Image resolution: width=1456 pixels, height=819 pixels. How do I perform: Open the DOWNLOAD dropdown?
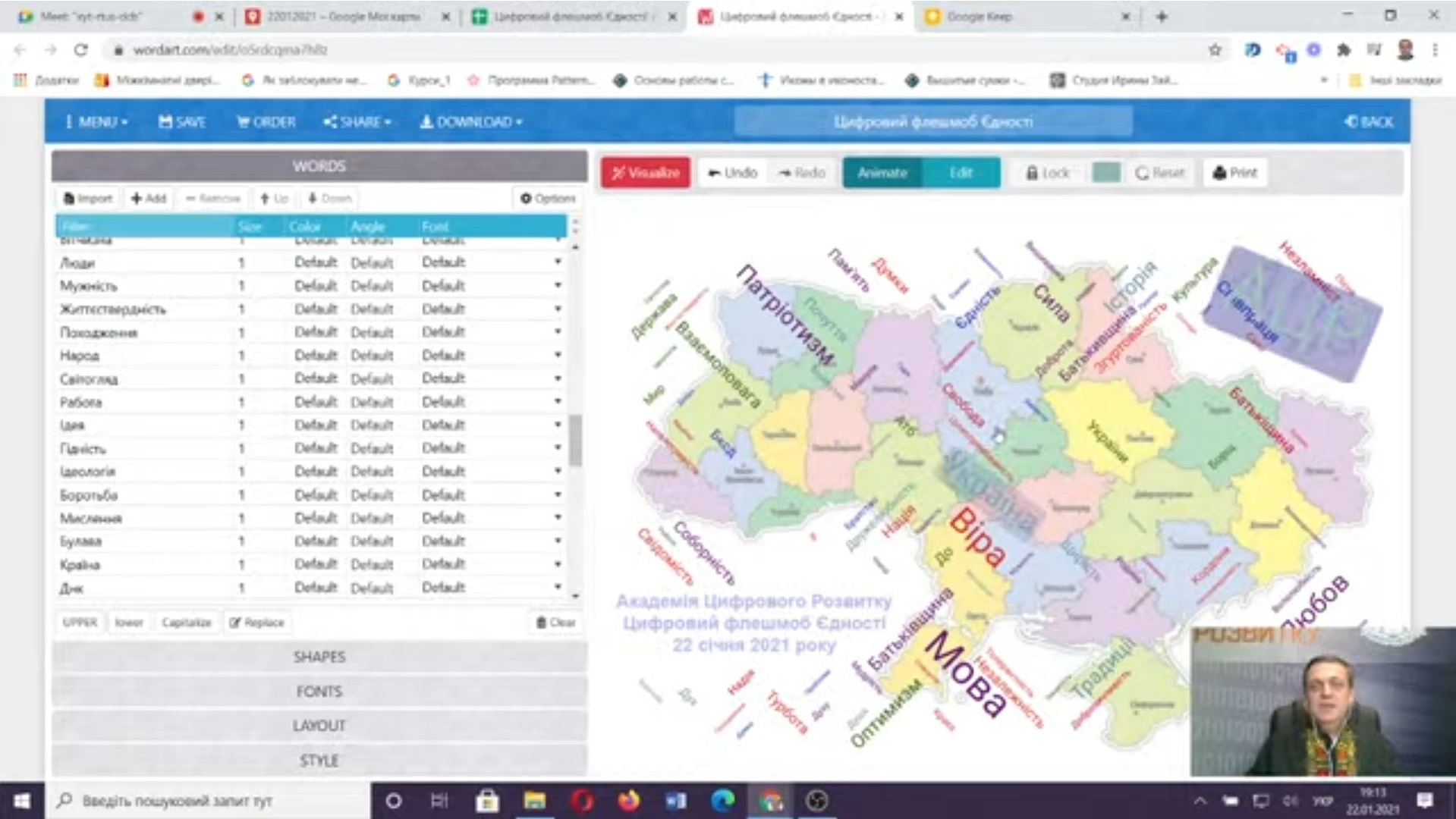pos(471,122)
